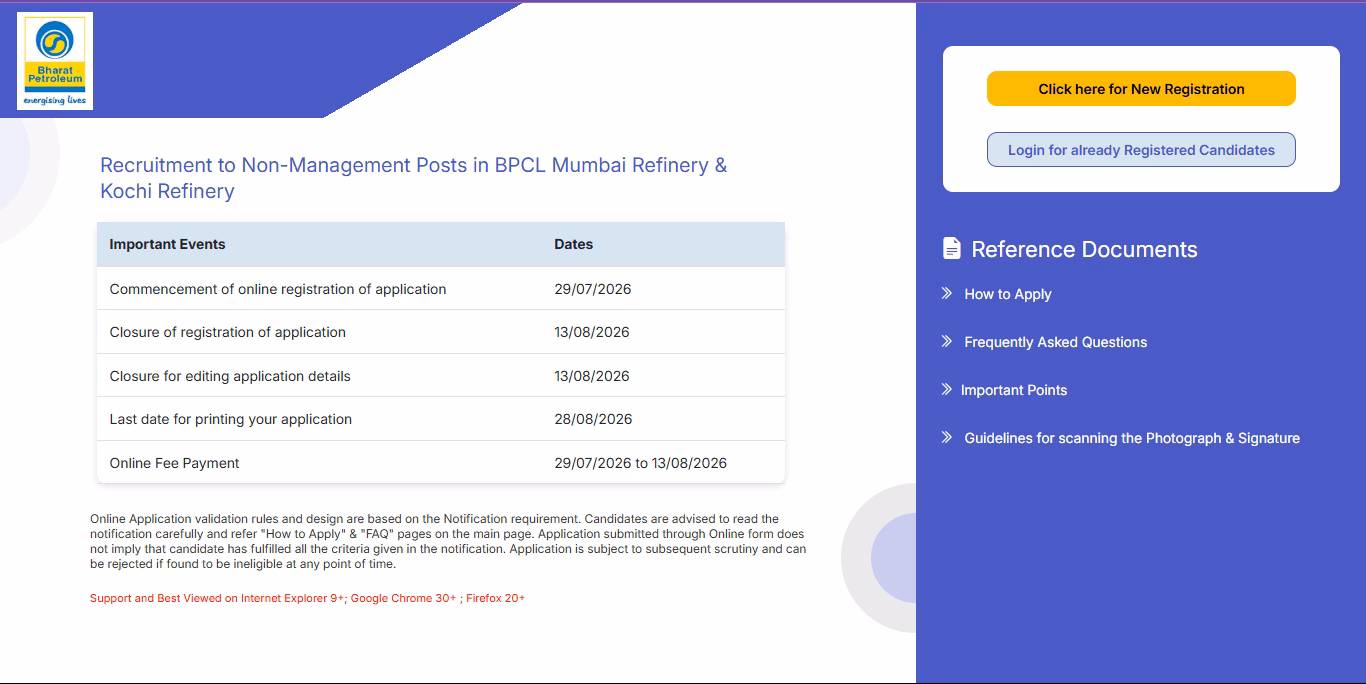
Task: Click chevron icon beside Guidelines for scanning
Action: (947, 437)
